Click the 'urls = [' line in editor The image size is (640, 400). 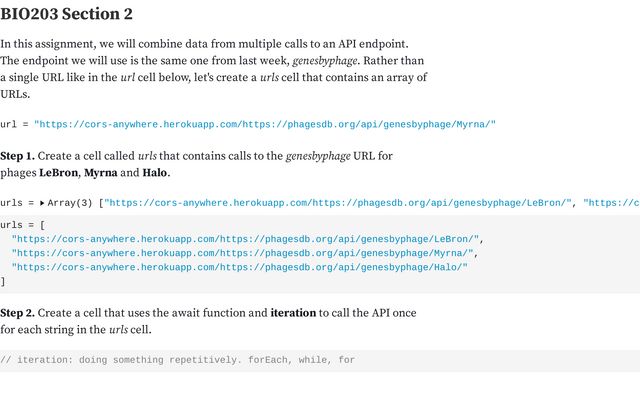click(x=22, y=225)
